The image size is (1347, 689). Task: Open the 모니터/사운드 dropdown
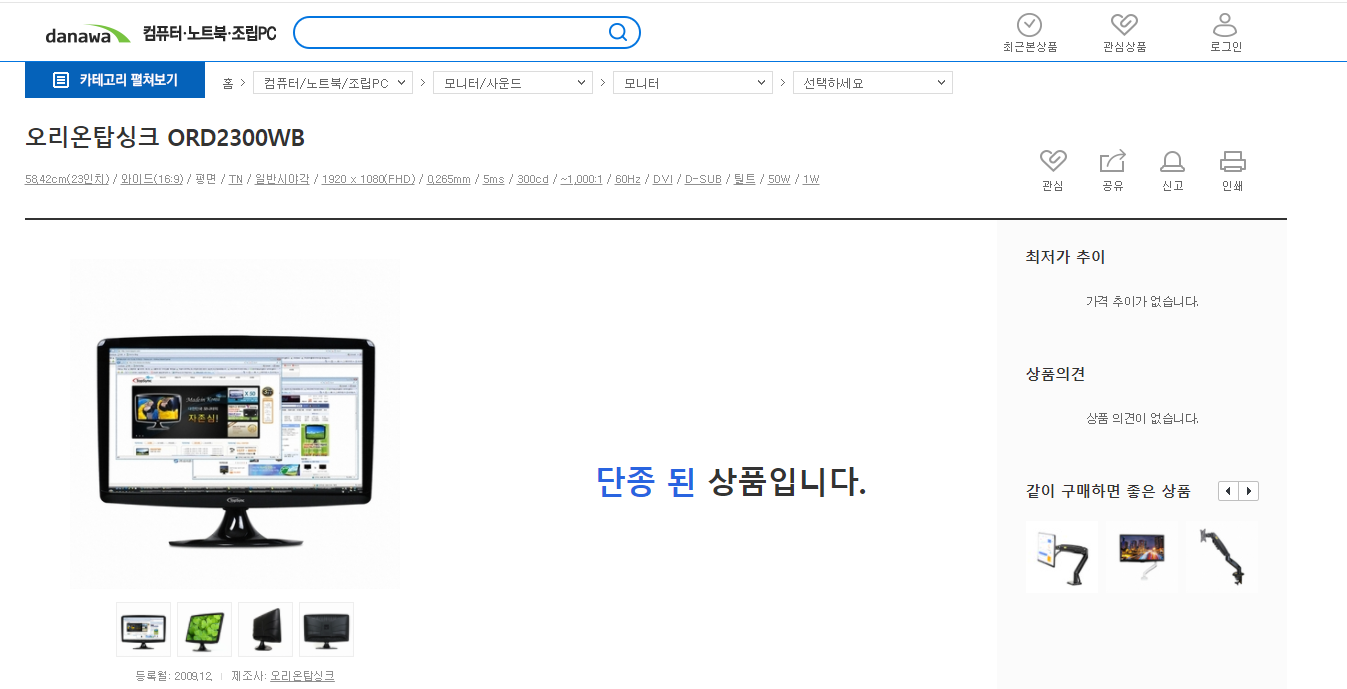tap(513, 83)
